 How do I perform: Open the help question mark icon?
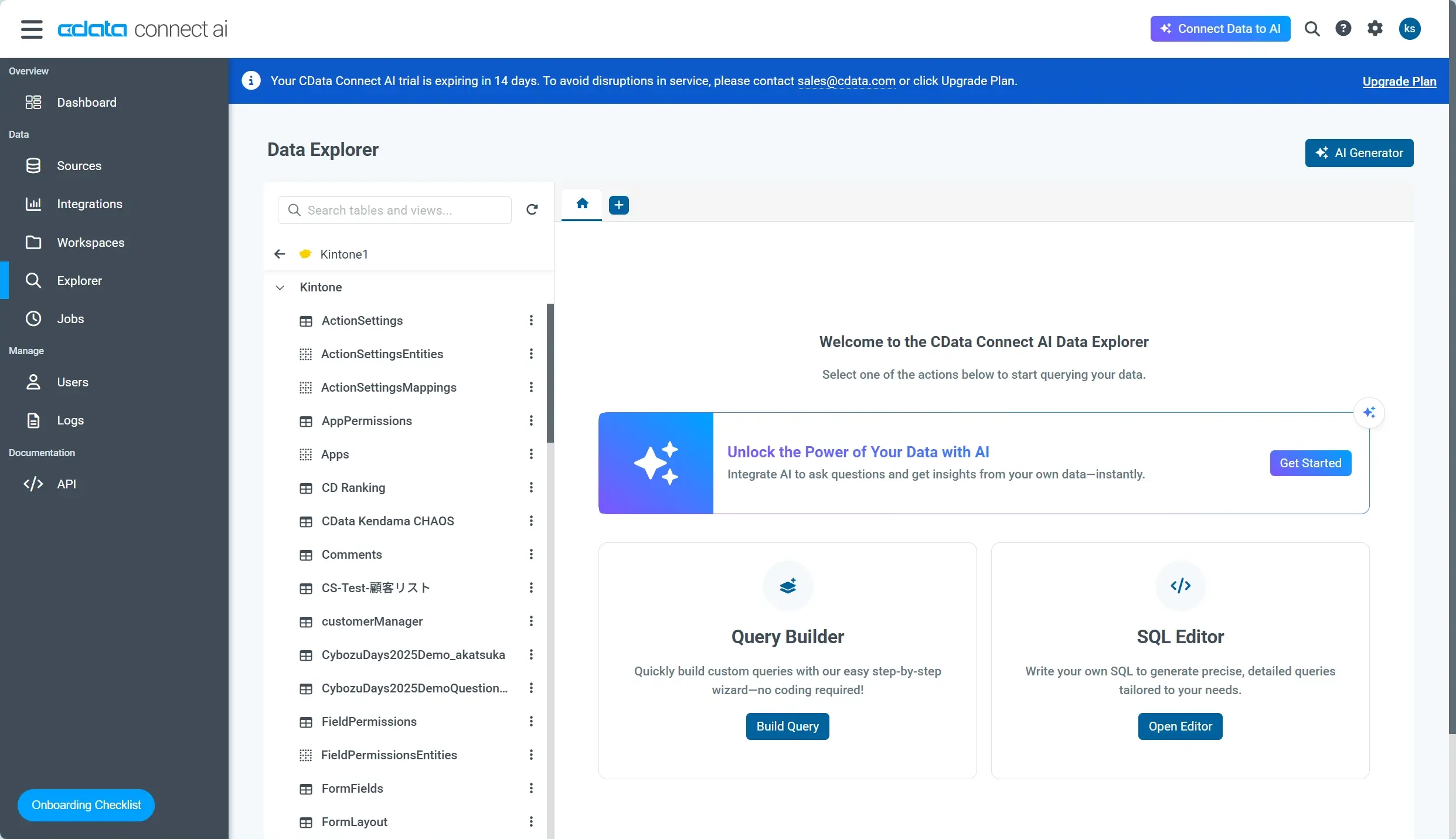tap(1343, 28)
